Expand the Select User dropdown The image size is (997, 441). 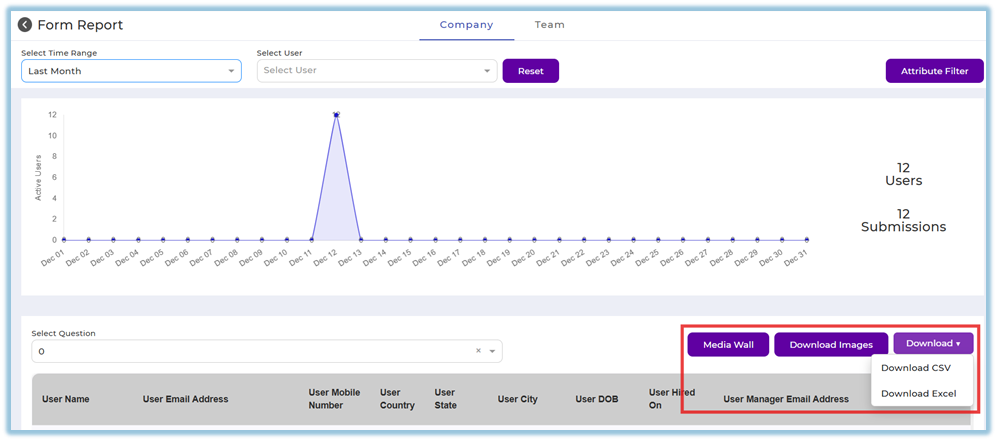tap(376, 71)
